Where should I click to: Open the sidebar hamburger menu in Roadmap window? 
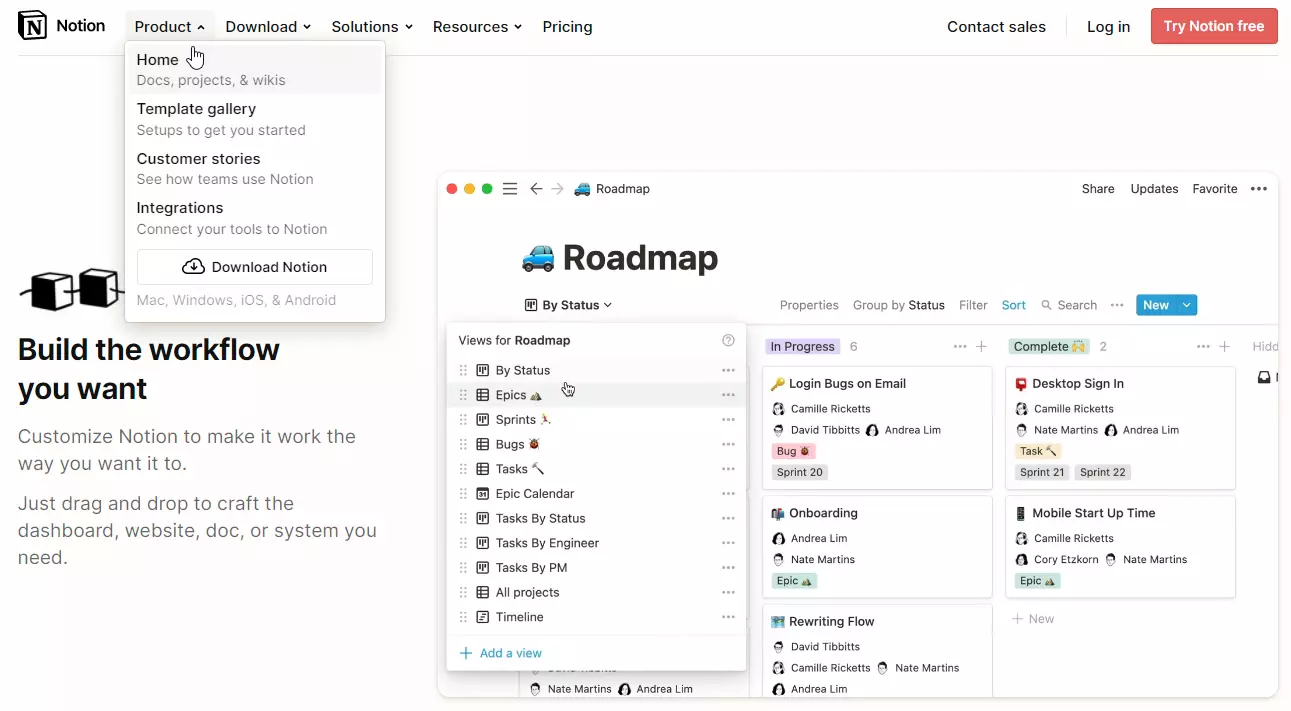coord(510,189)
